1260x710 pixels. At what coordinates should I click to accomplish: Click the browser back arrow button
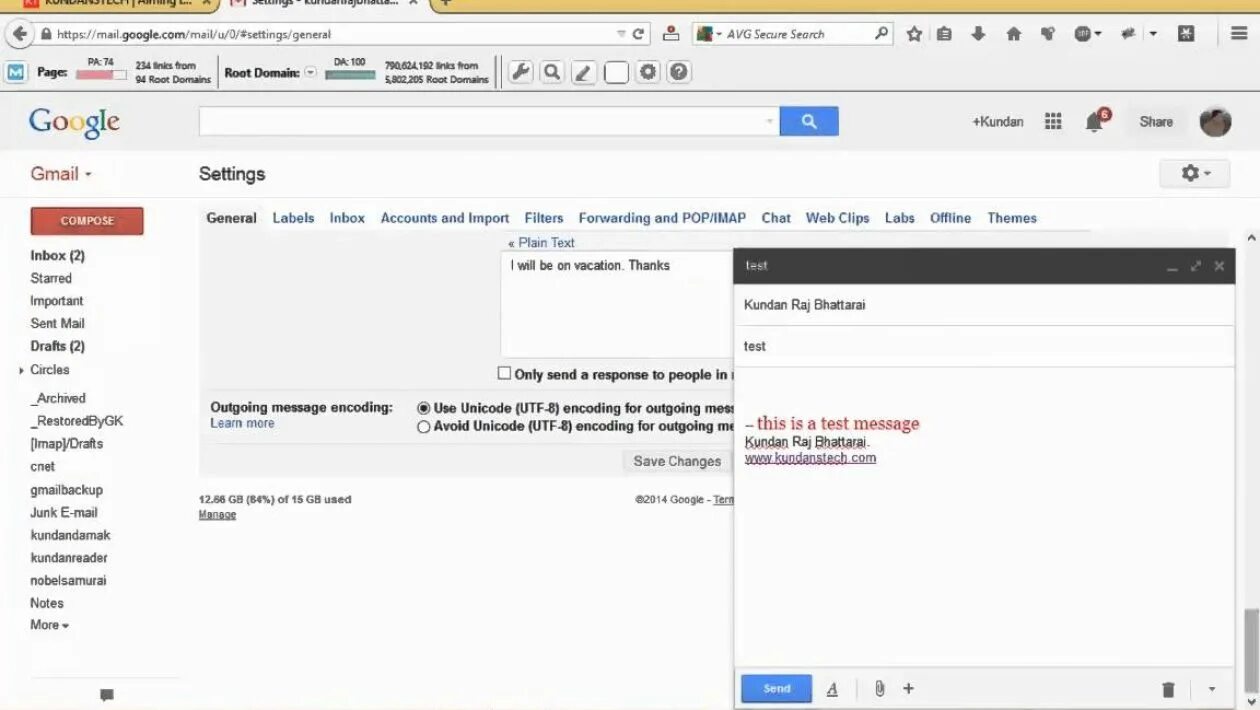pyautogui.click(x=18, y=34)
